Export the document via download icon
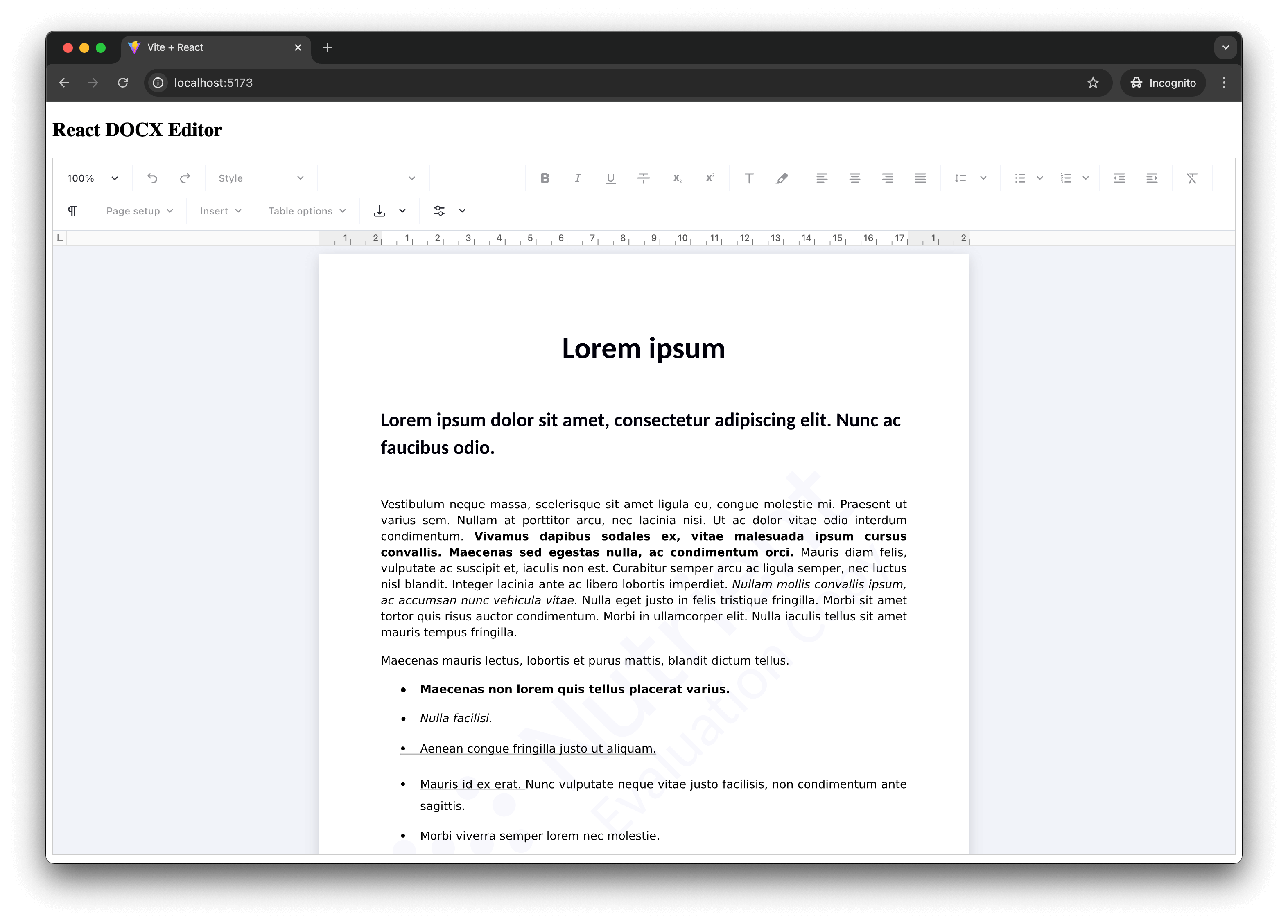The height and width of the screenshot is (924, 1288). (380, 211)
